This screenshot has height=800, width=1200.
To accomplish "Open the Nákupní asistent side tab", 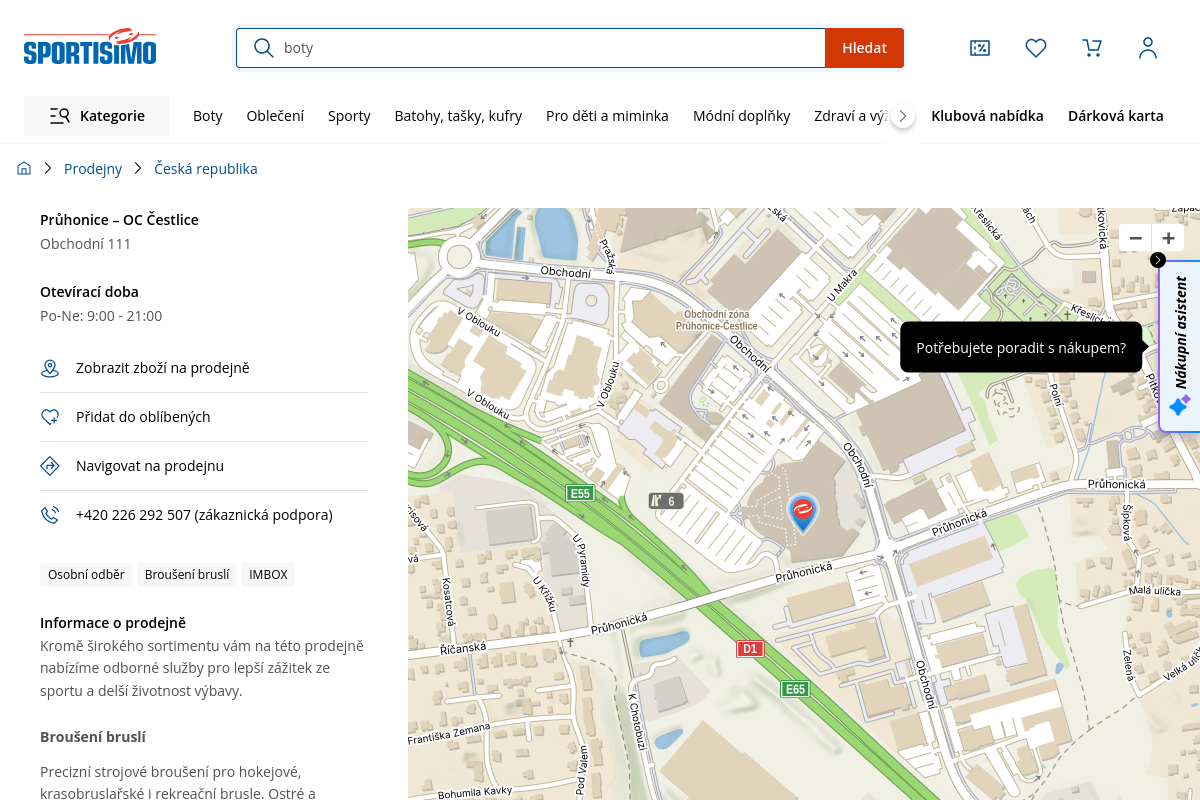I will (x=1180, y=346).
